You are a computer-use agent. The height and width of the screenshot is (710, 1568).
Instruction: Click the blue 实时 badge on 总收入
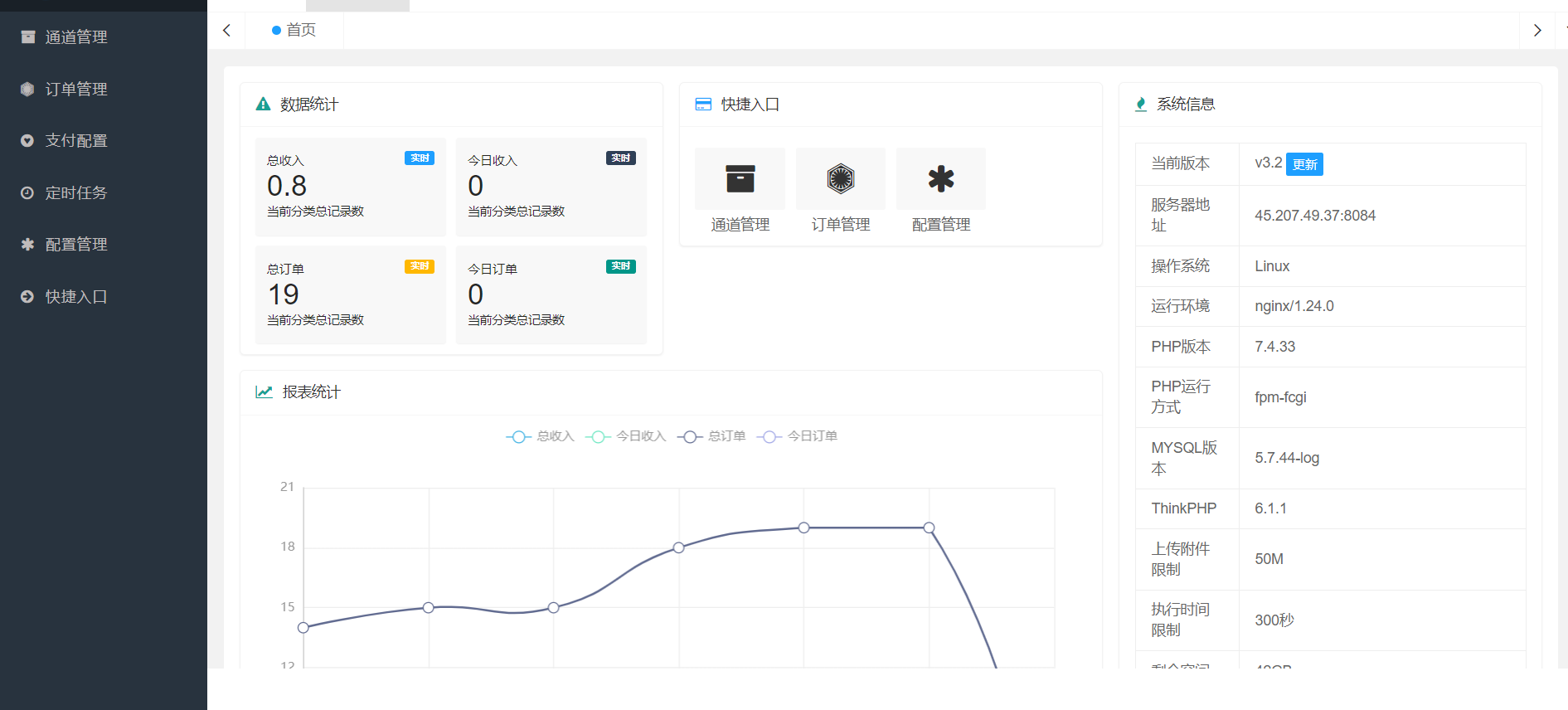pos(420,158)
